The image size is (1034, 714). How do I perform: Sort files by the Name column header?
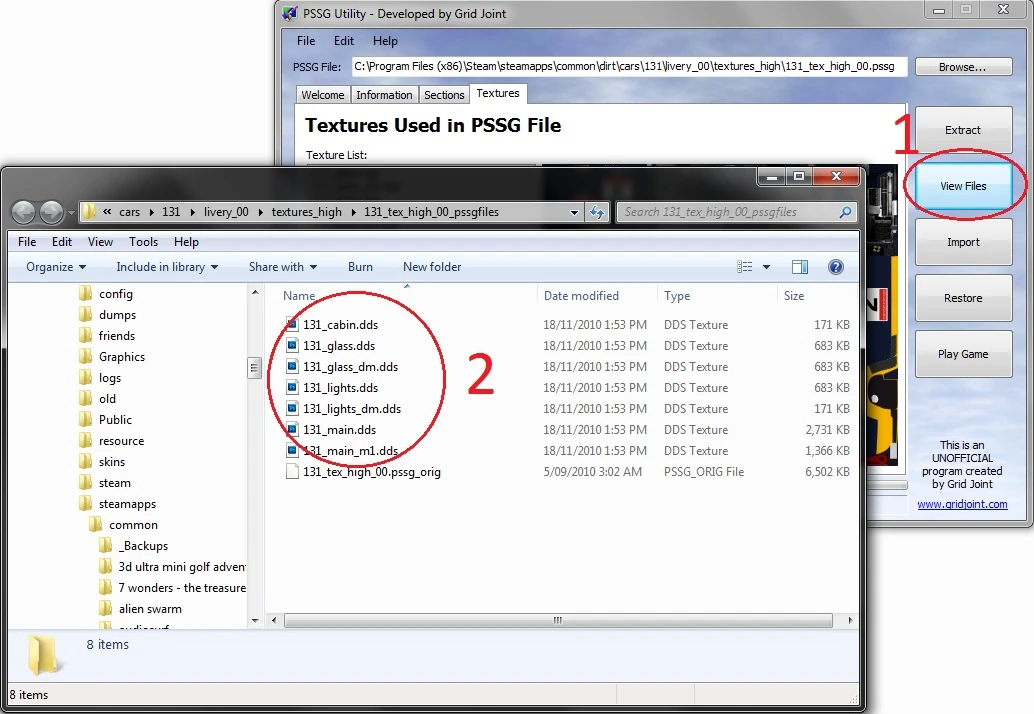point(299,296)
